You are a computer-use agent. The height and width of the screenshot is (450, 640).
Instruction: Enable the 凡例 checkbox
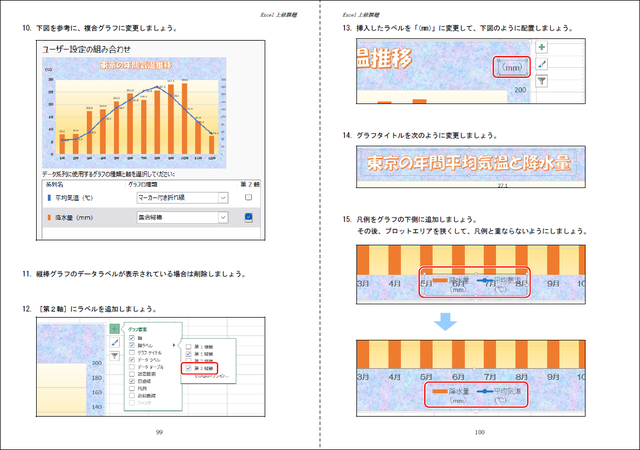pyautogui.click(x=132, y=388)
